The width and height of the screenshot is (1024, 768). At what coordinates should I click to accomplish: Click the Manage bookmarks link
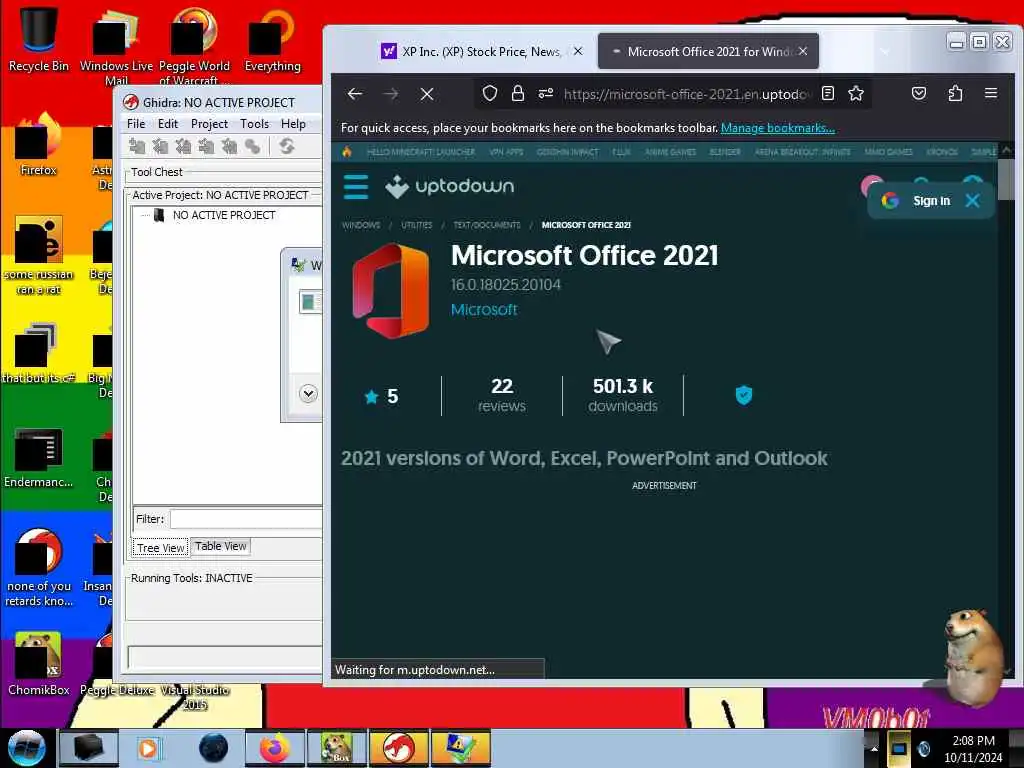(x=777, y=128)
